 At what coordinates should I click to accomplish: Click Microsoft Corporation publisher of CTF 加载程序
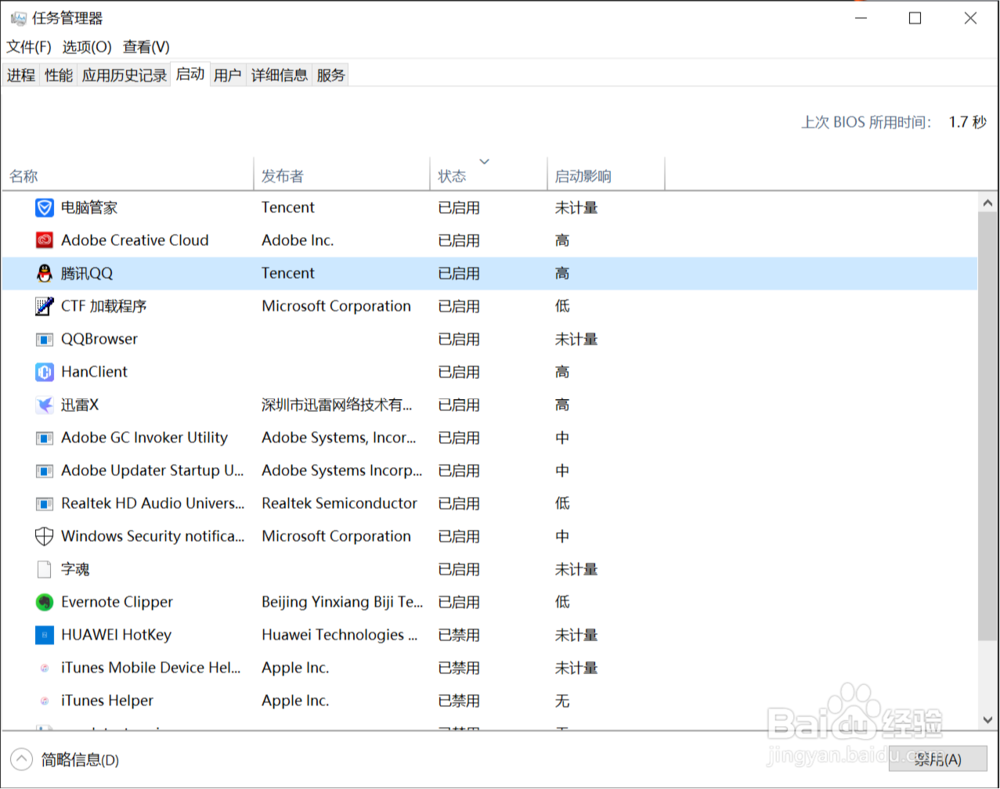pos(336,306)
